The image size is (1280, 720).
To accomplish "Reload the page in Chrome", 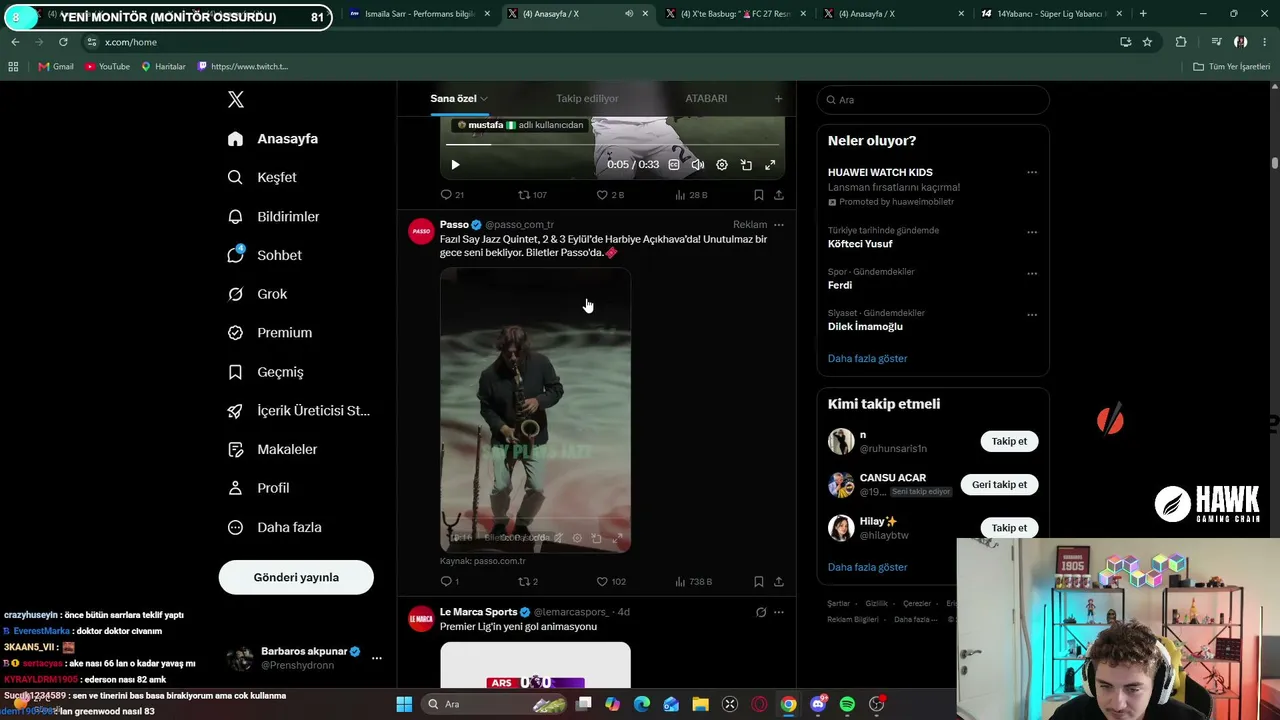I will 63,42.
